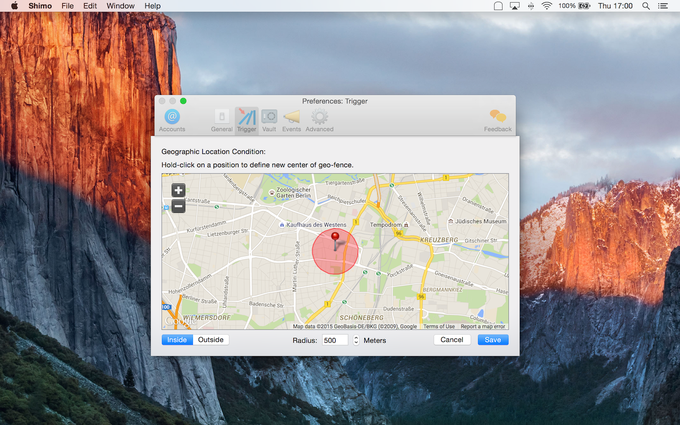Select the Outside geo-fence option
The height and width of the screenshot is (425, 680).
211,340
